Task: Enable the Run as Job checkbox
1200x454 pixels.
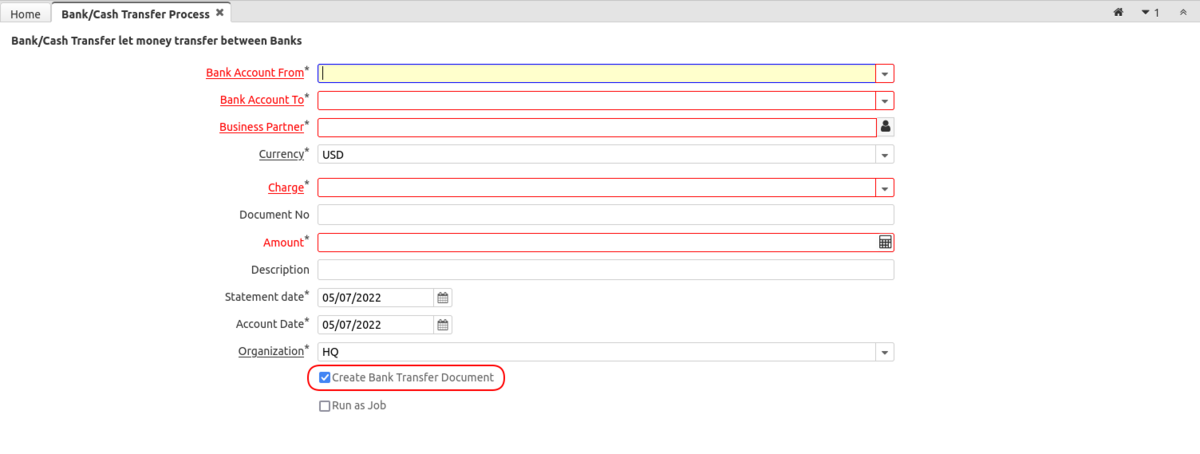Action: (325, 406)
